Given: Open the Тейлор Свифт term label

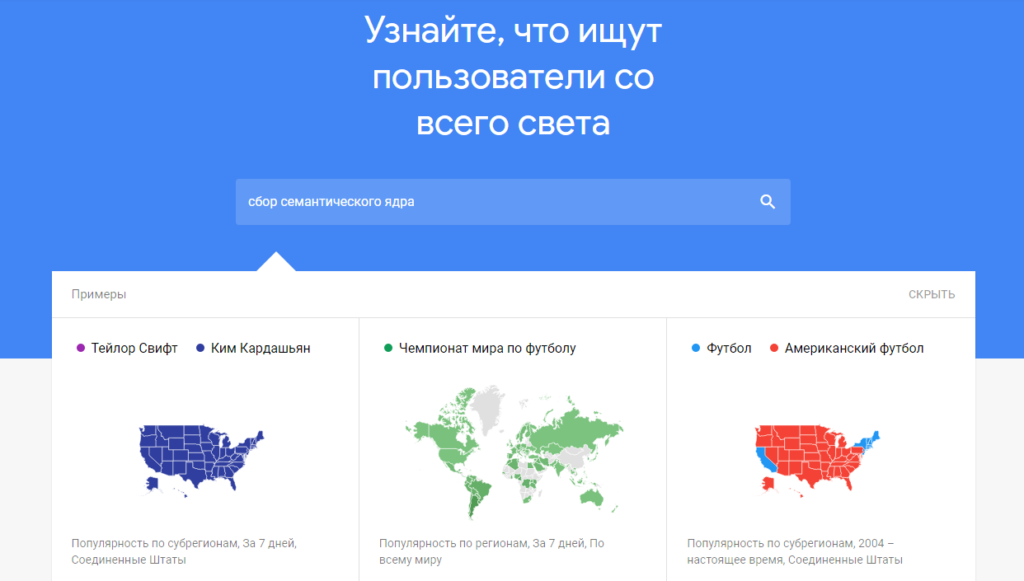Looking at the screenshot, I should (x=134, y=348).
